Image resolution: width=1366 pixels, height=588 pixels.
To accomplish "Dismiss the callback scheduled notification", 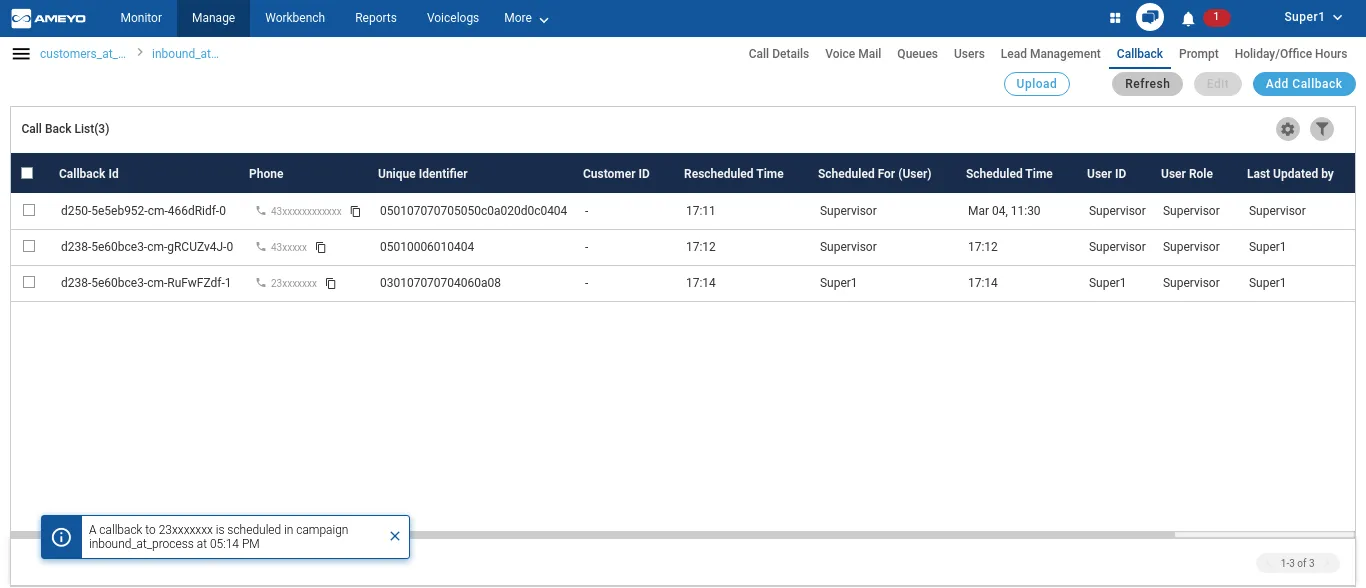I will coord(395,536).
